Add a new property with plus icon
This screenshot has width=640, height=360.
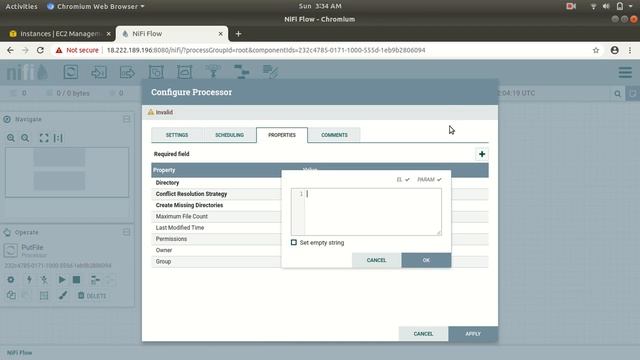(482, 154)
